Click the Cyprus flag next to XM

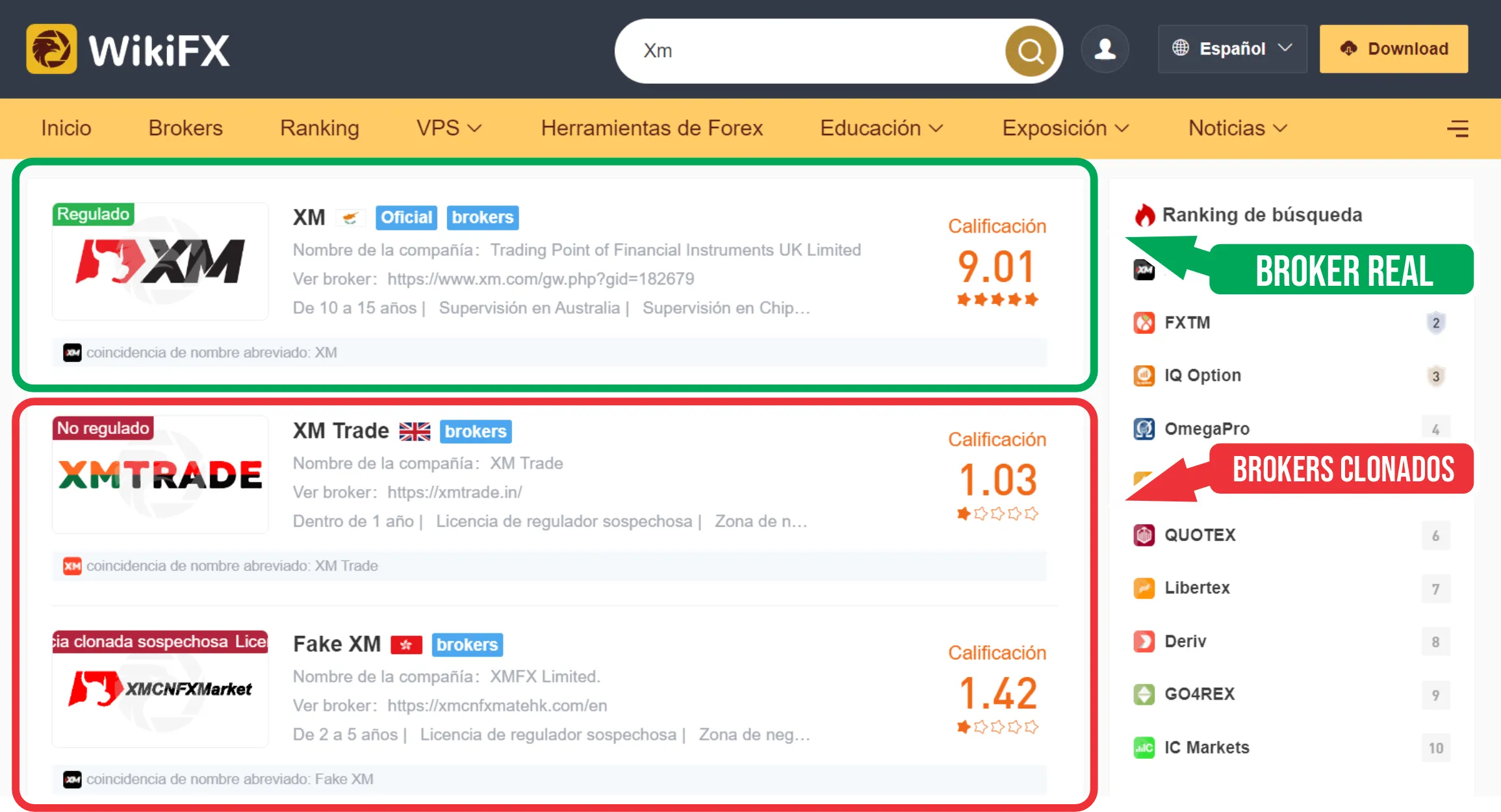point(350,218)
